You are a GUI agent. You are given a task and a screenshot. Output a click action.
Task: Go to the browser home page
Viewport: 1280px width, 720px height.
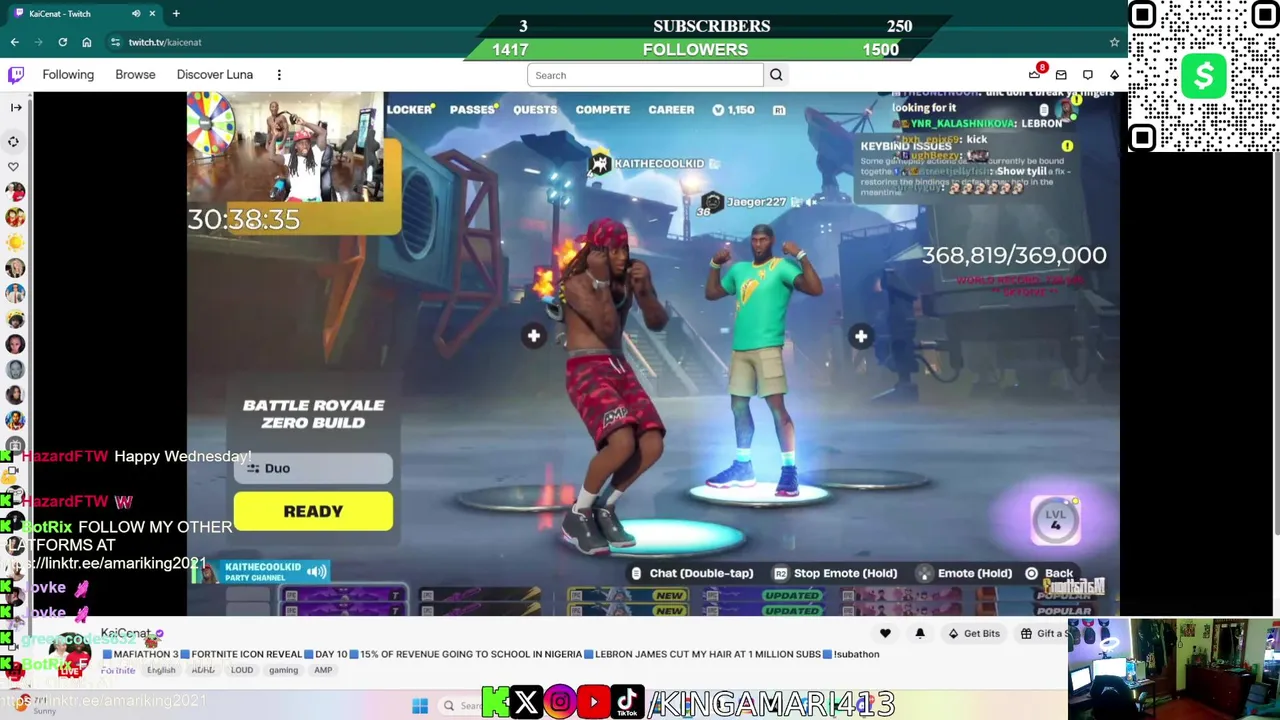(87, 42)
